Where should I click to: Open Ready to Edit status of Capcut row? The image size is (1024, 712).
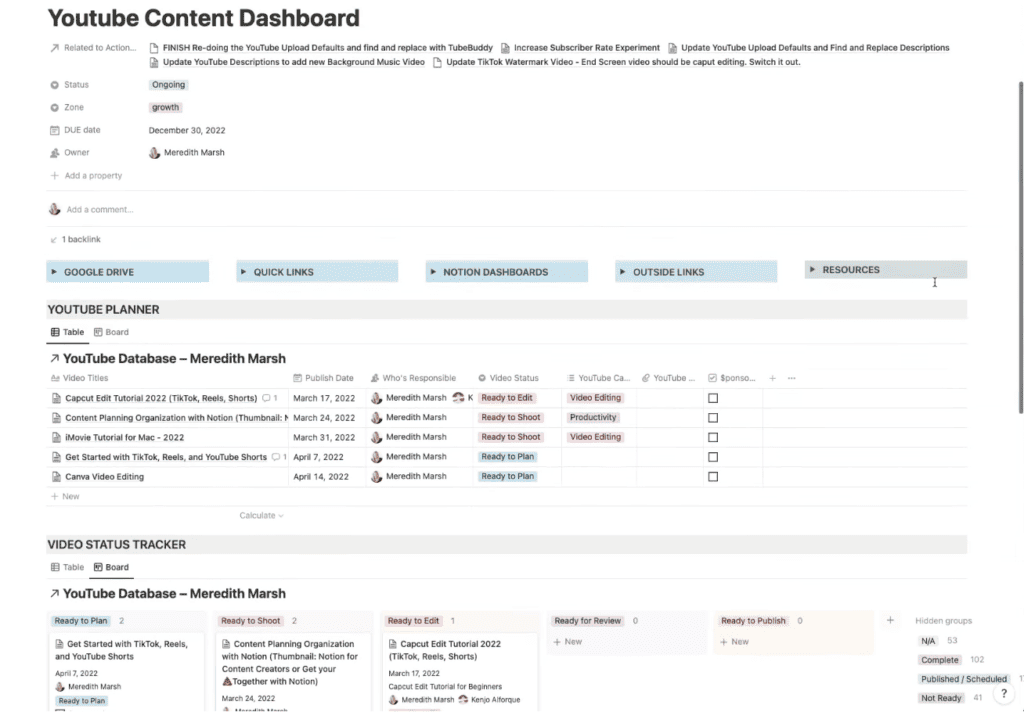(507, 398)
